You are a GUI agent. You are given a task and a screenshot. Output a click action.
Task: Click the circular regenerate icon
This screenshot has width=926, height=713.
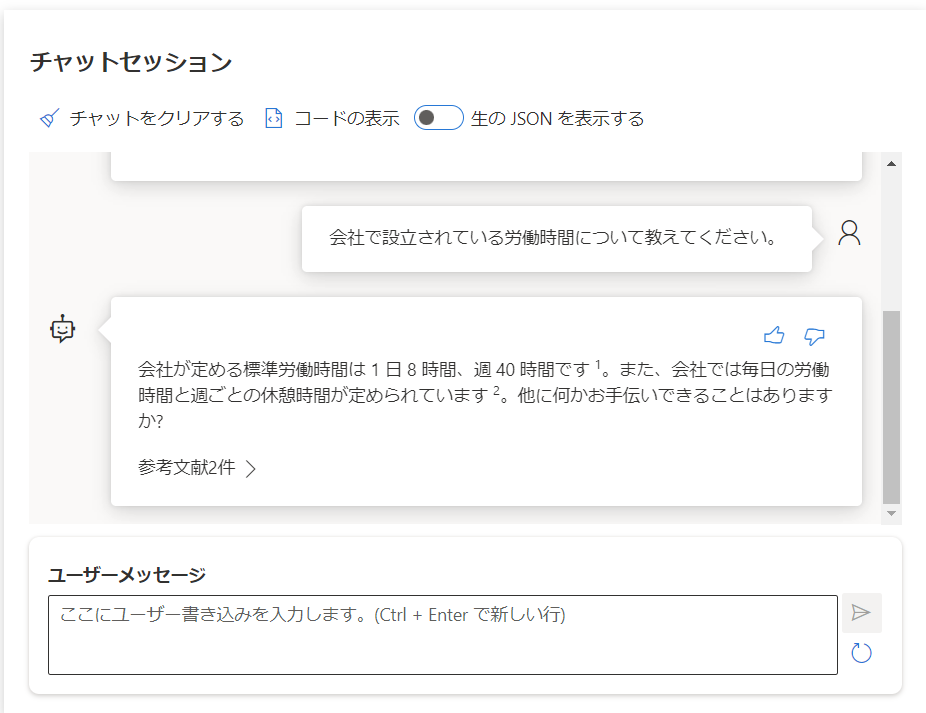point(861,653)
